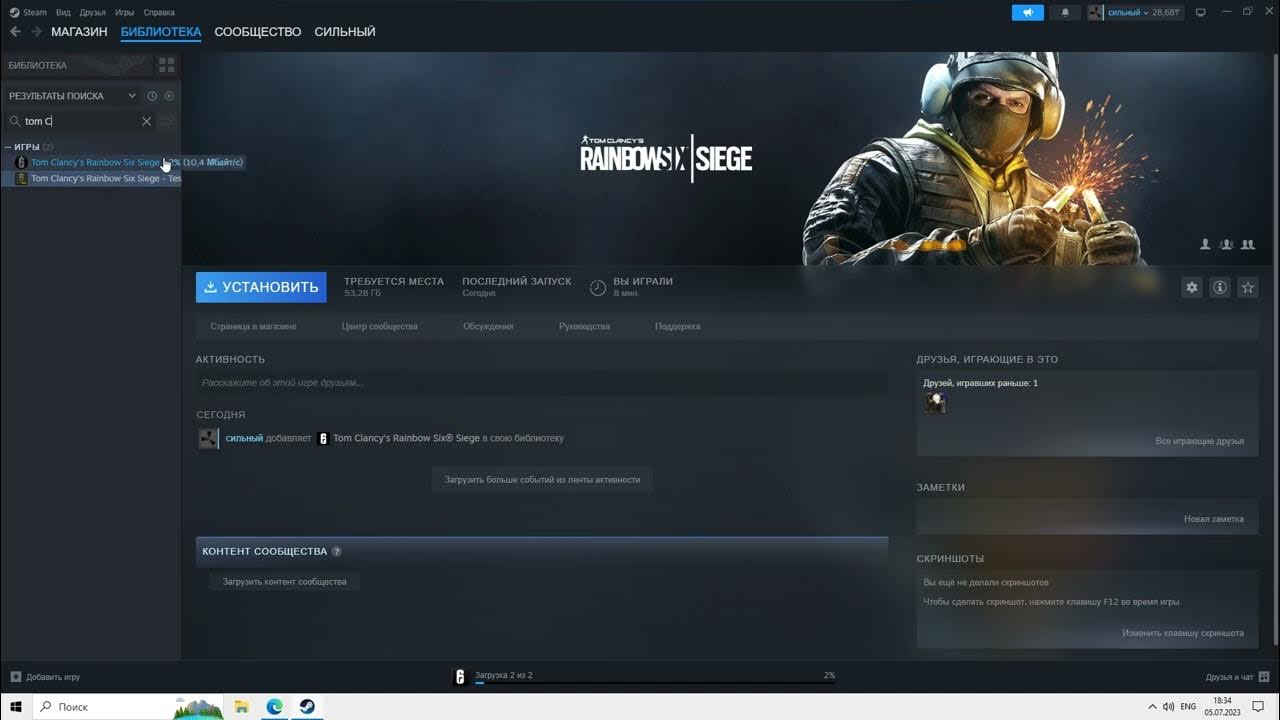Open the Друзья menu
The width and height of the screenshot is (1280, 720).
coord(93,13)
